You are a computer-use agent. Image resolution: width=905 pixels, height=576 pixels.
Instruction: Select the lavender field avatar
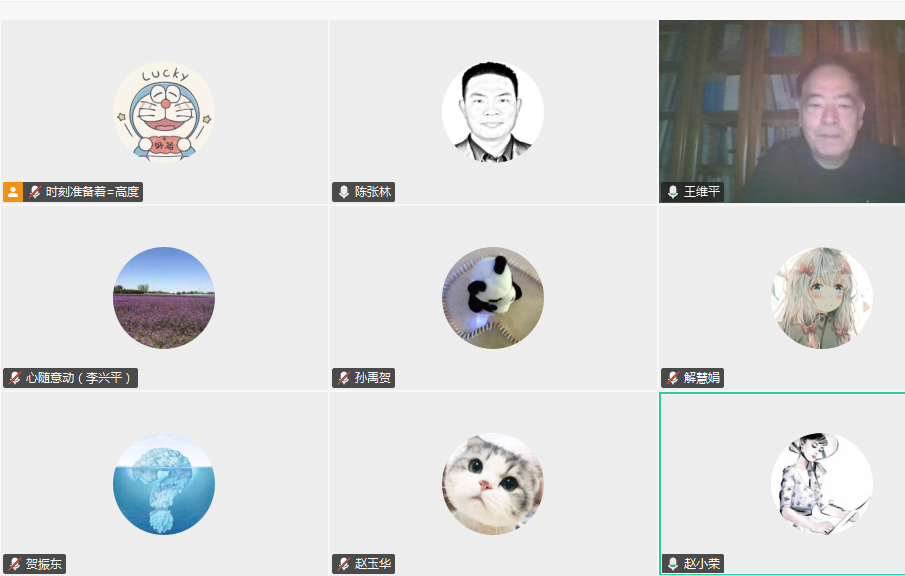click(x=164, y=298)
